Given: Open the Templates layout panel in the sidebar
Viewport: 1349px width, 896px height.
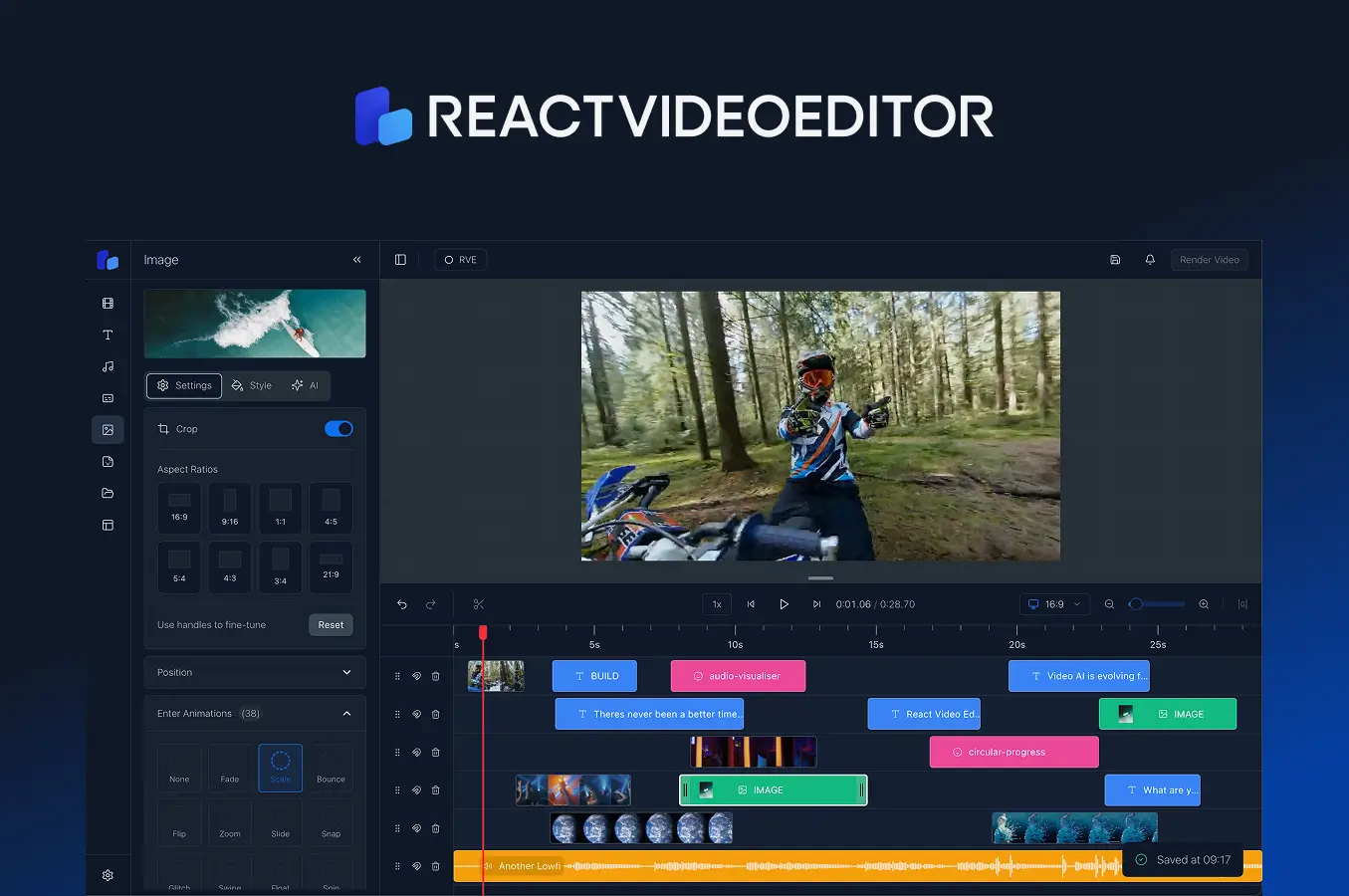Looking at the screenshot, I should tap(108, 525).
